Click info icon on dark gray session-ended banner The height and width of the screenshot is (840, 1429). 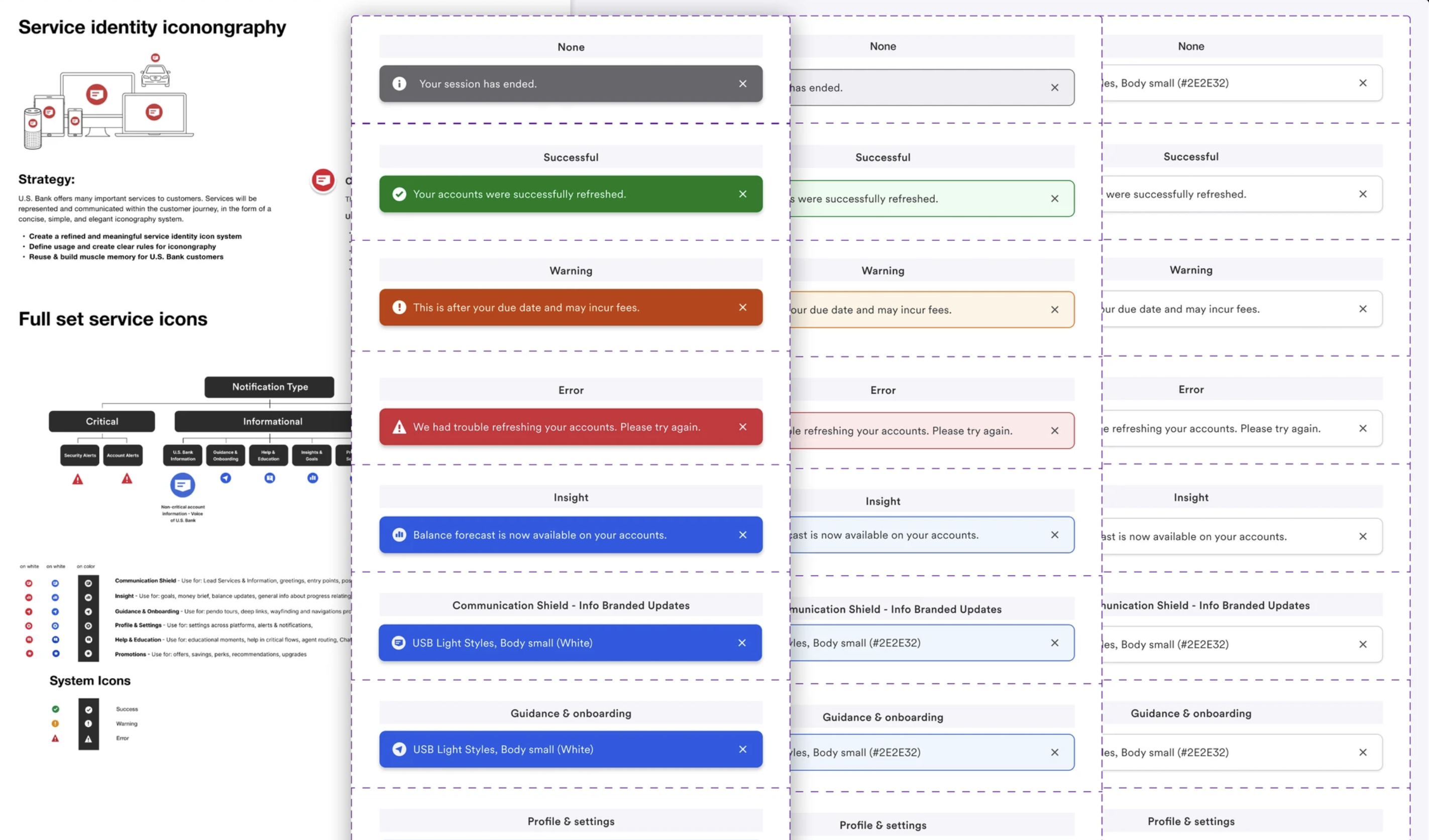[399, 84]
